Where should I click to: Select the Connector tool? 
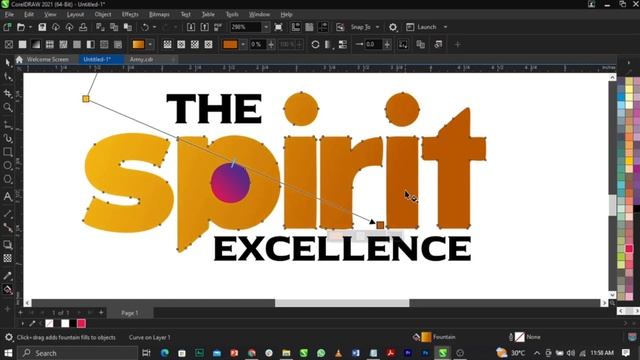7,227
